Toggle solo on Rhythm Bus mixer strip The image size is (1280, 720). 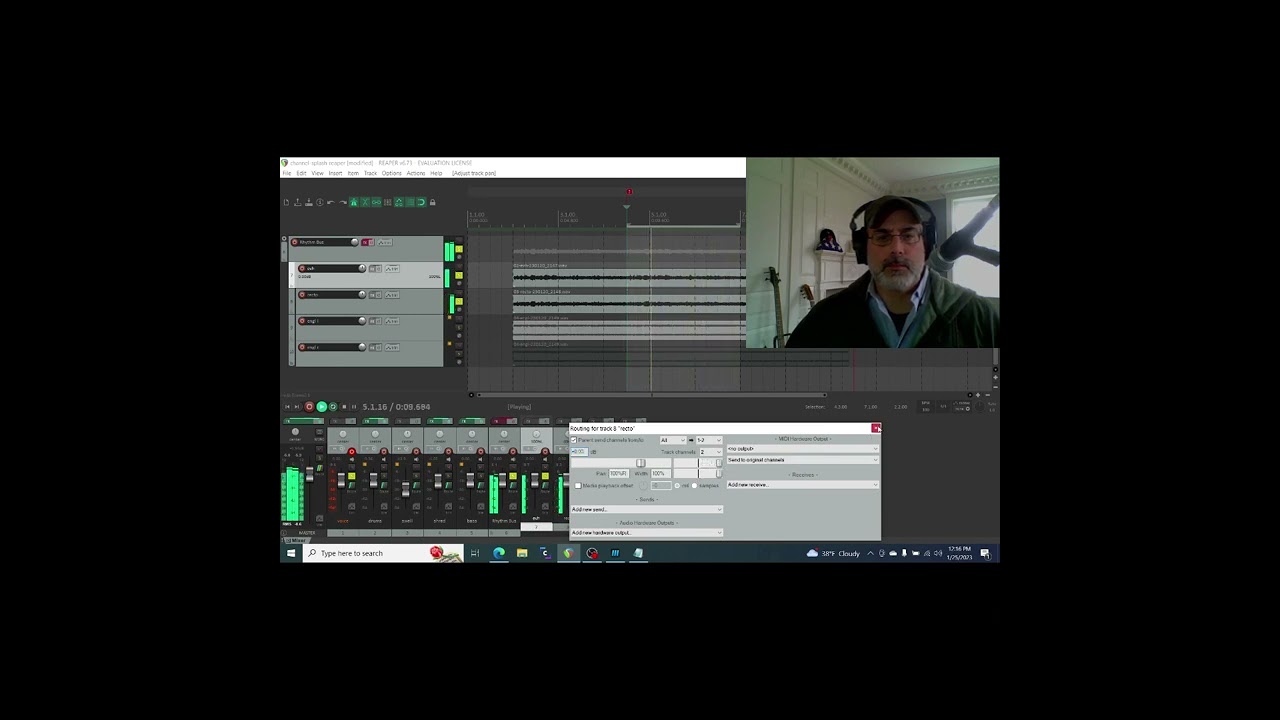513,476
